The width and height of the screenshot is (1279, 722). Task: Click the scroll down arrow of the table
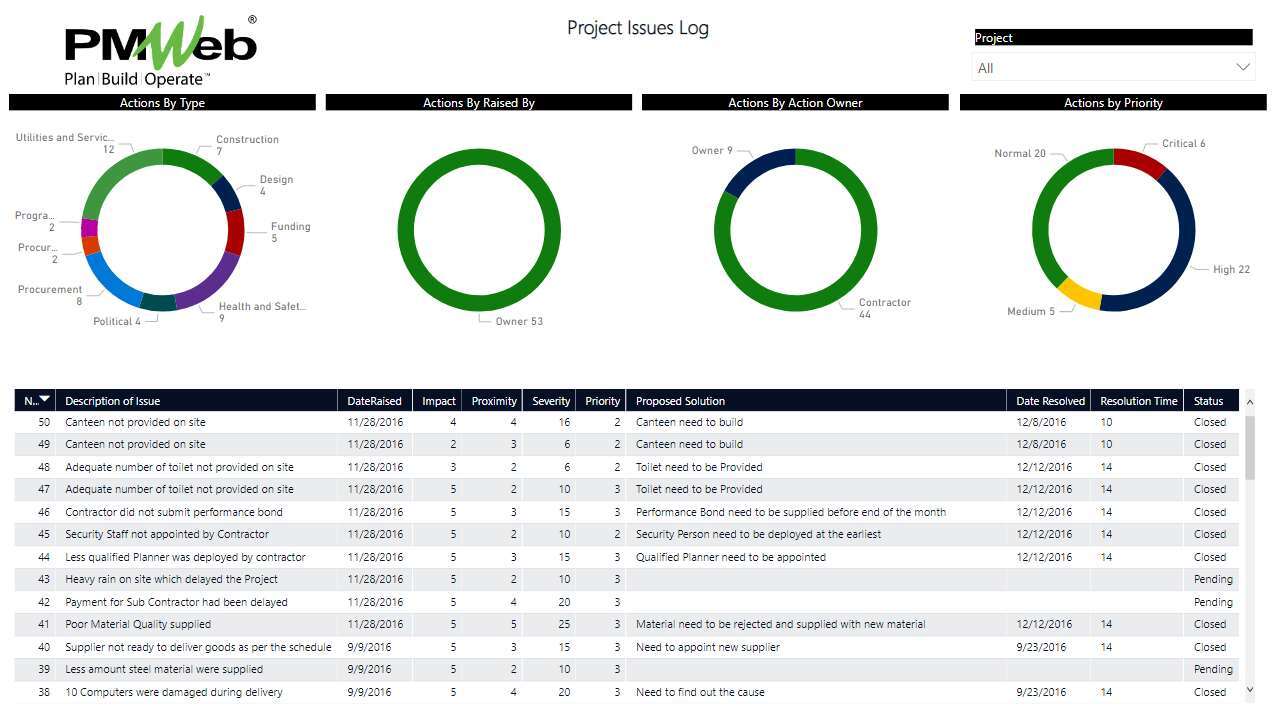coord(1249,690)
